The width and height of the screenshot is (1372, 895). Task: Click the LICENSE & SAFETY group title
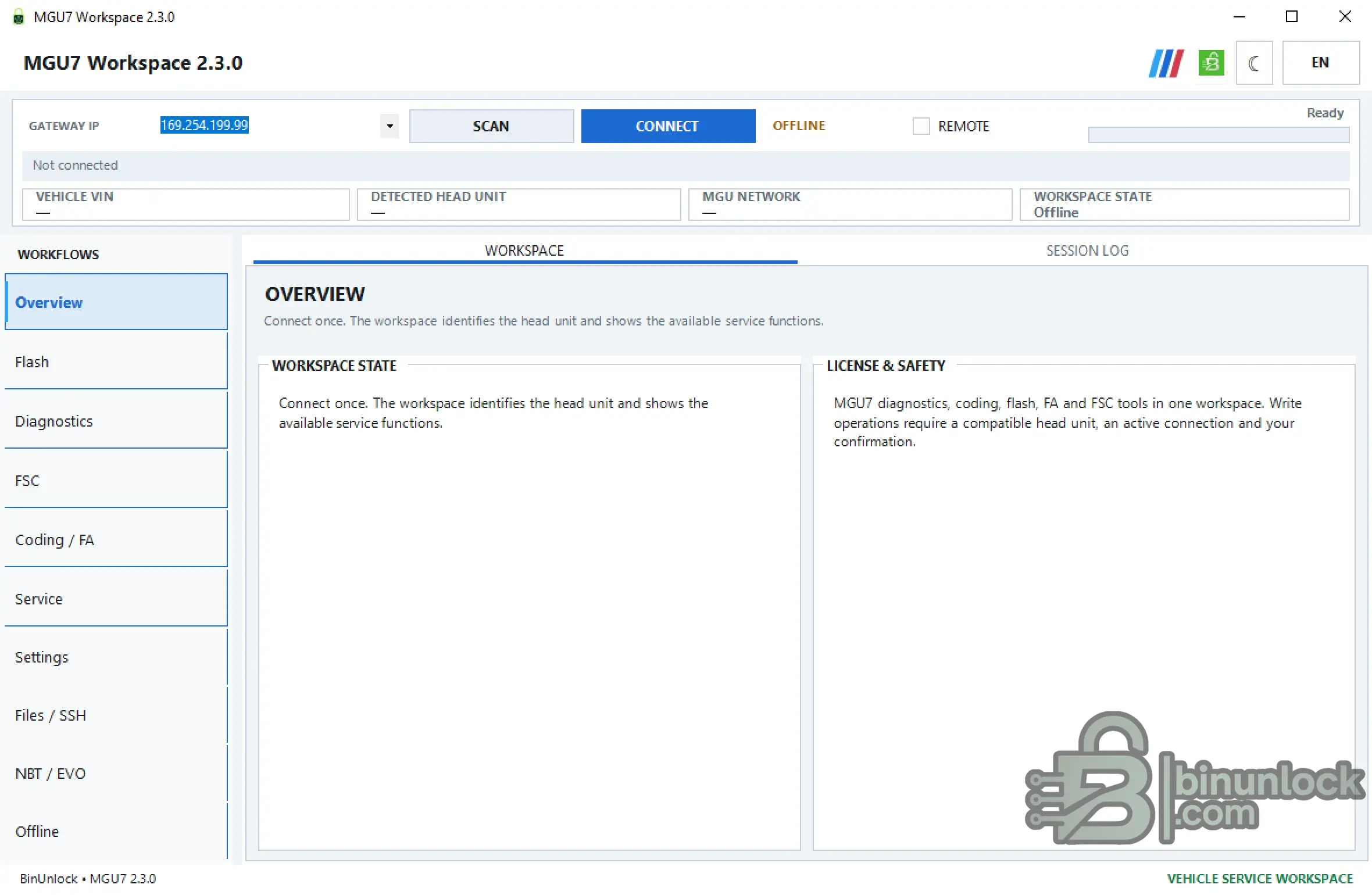pos(886,366)
